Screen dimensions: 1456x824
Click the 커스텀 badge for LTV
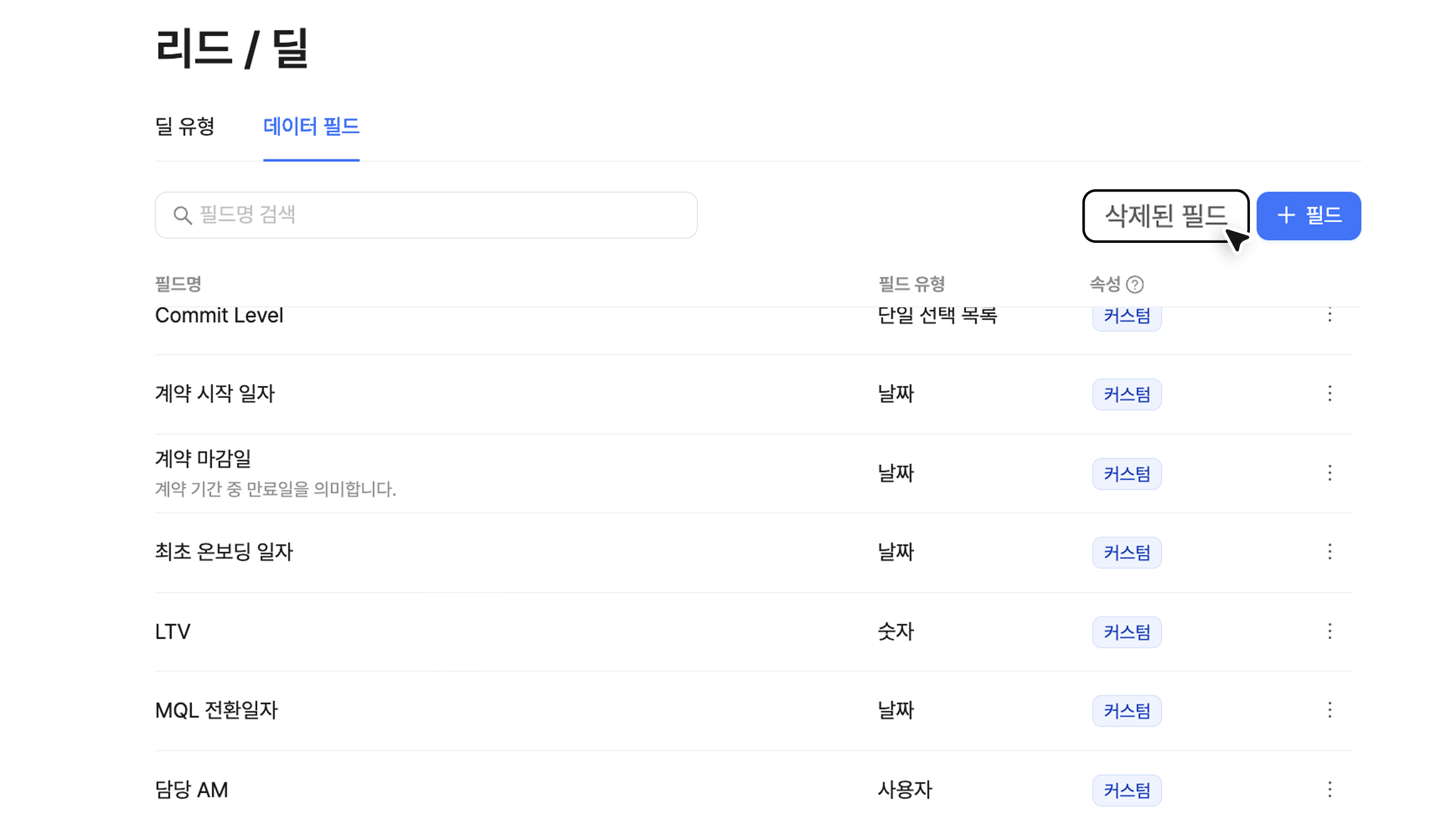coord(1126,631)
